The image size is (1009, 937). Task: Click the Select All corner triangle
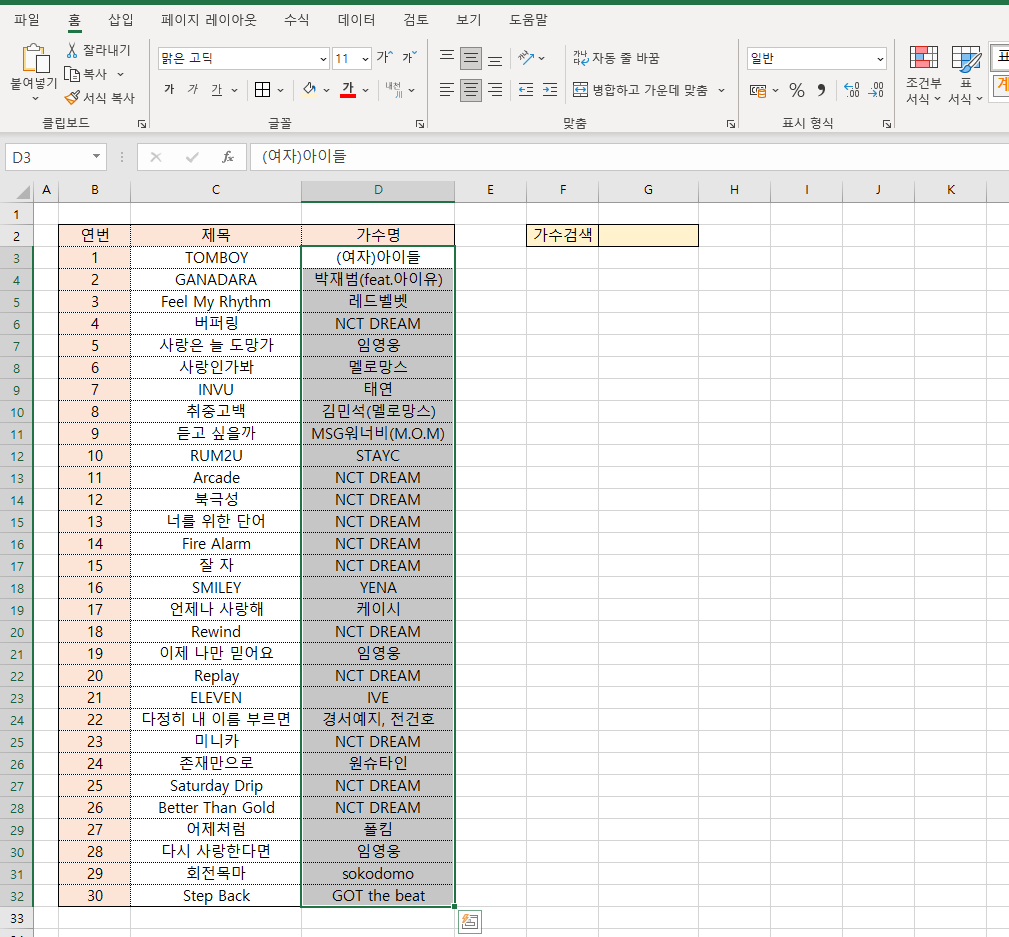[x=23, y=191]
